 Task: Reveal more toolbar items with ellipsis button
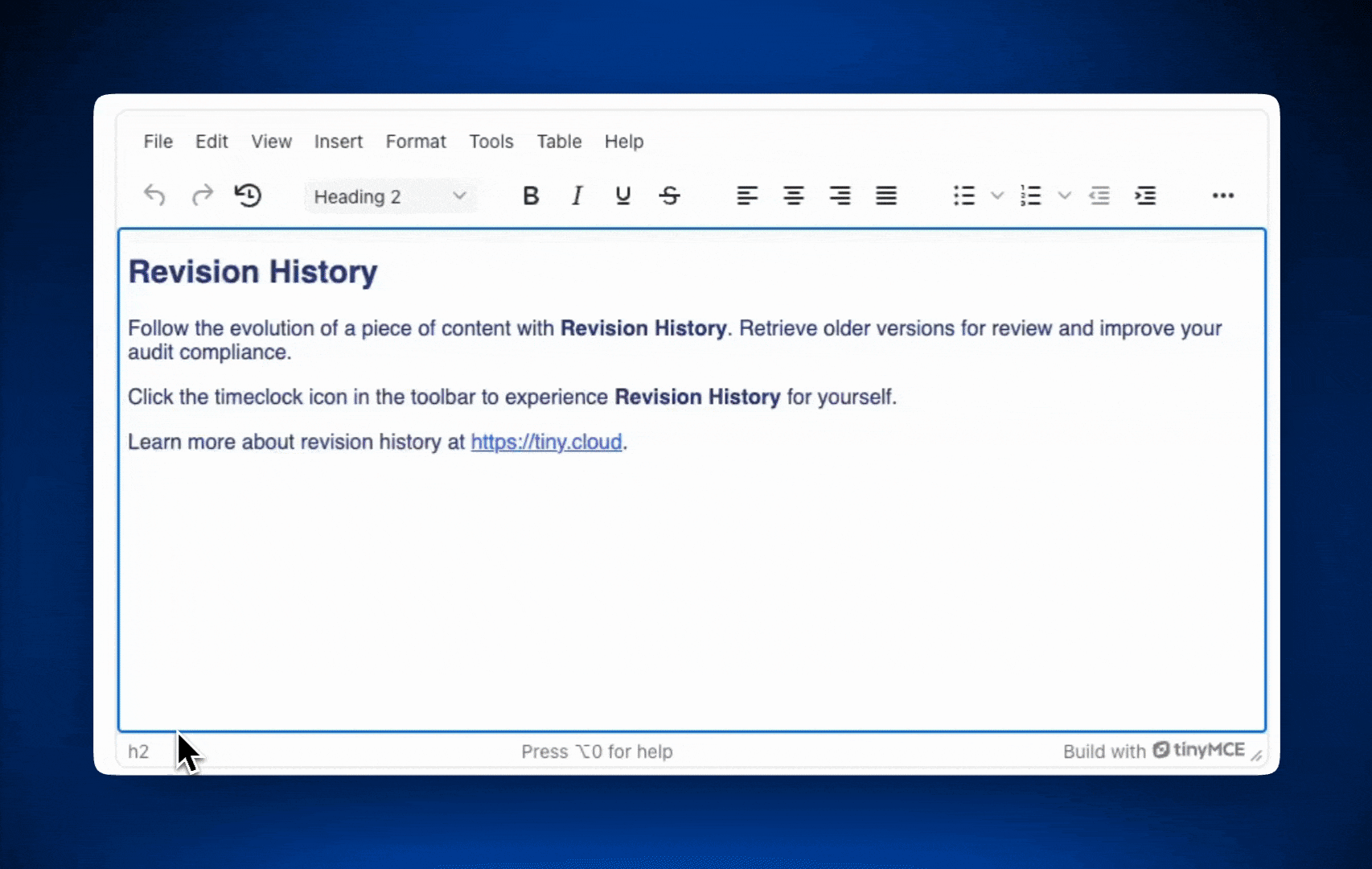click(1222, 196)
